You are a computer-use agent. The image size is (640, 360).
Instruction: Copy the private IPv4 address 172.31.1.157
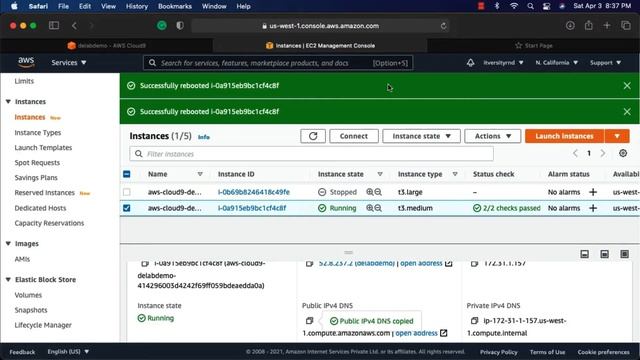tap(474, 264)
